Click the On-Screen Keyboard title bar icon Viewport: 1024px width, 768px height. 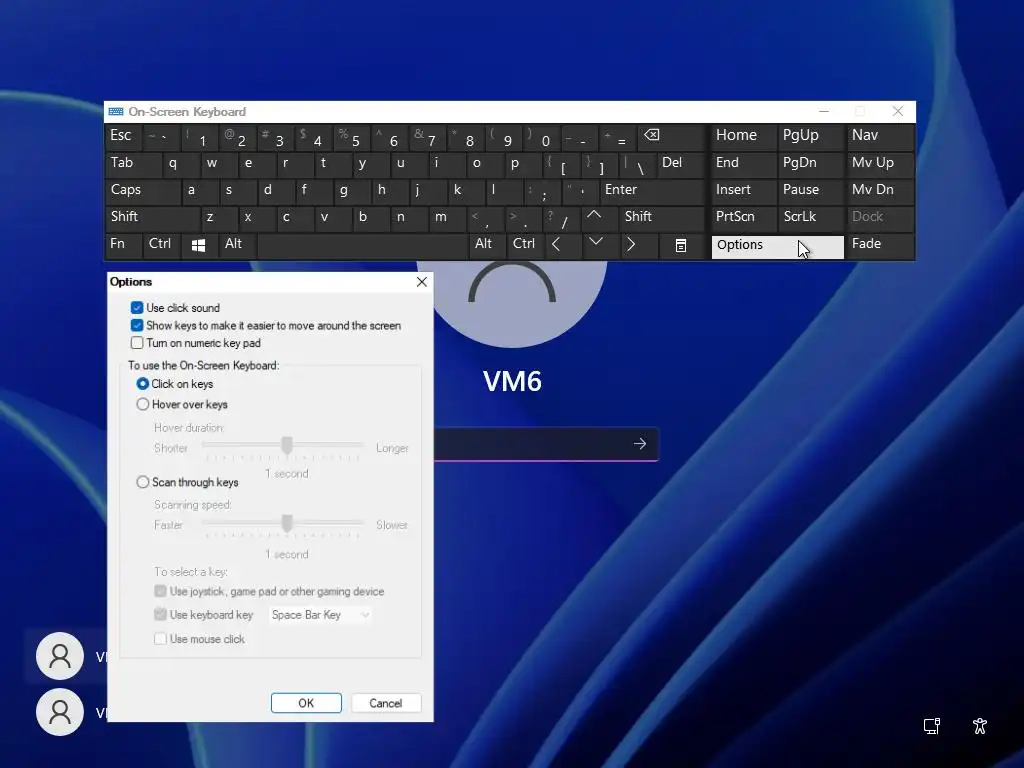tap(116, 112)
